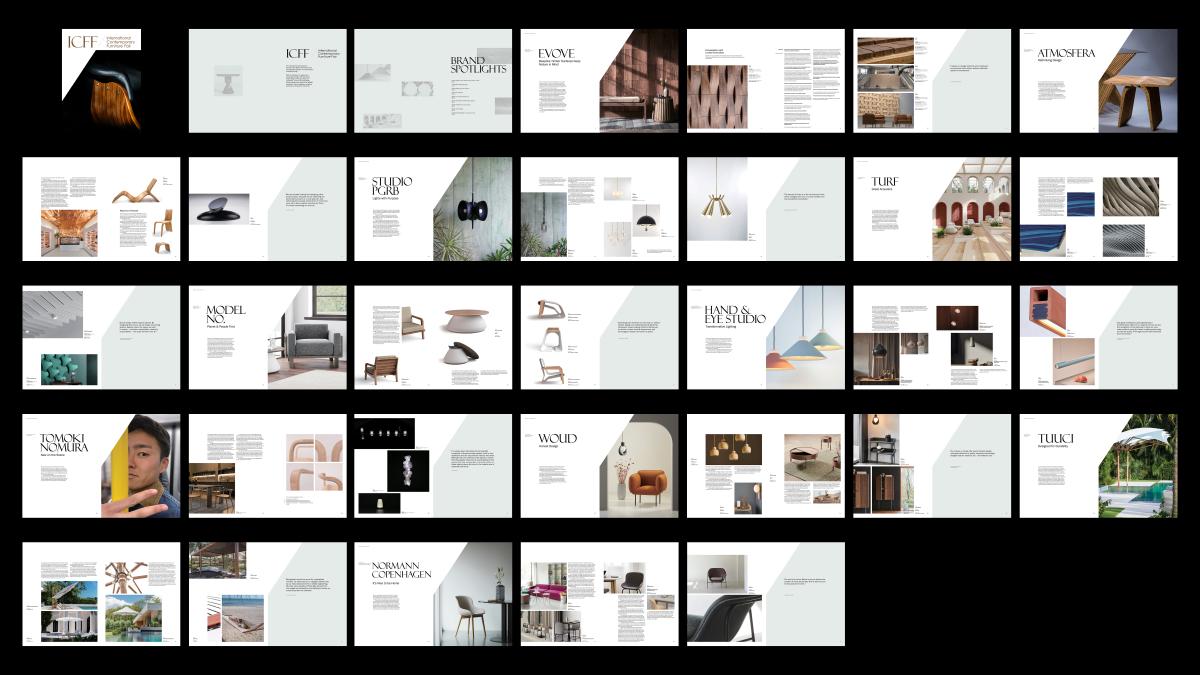
Task: Select spread with blue wavy acoustic panels
Action: coord(1099,209)
